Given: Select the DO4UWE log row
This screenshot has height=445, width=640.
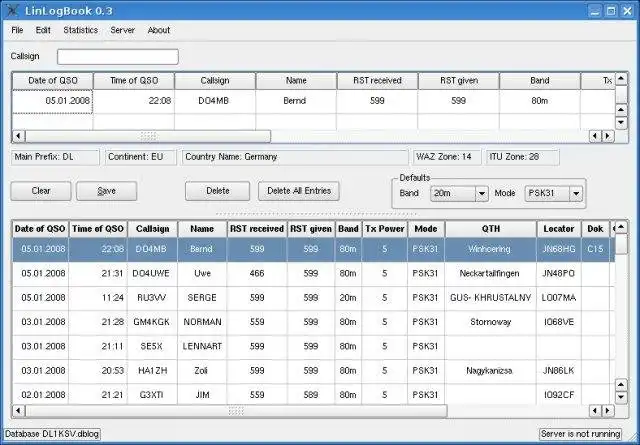Looking at the screenshot, I should (x=313, y=274).
